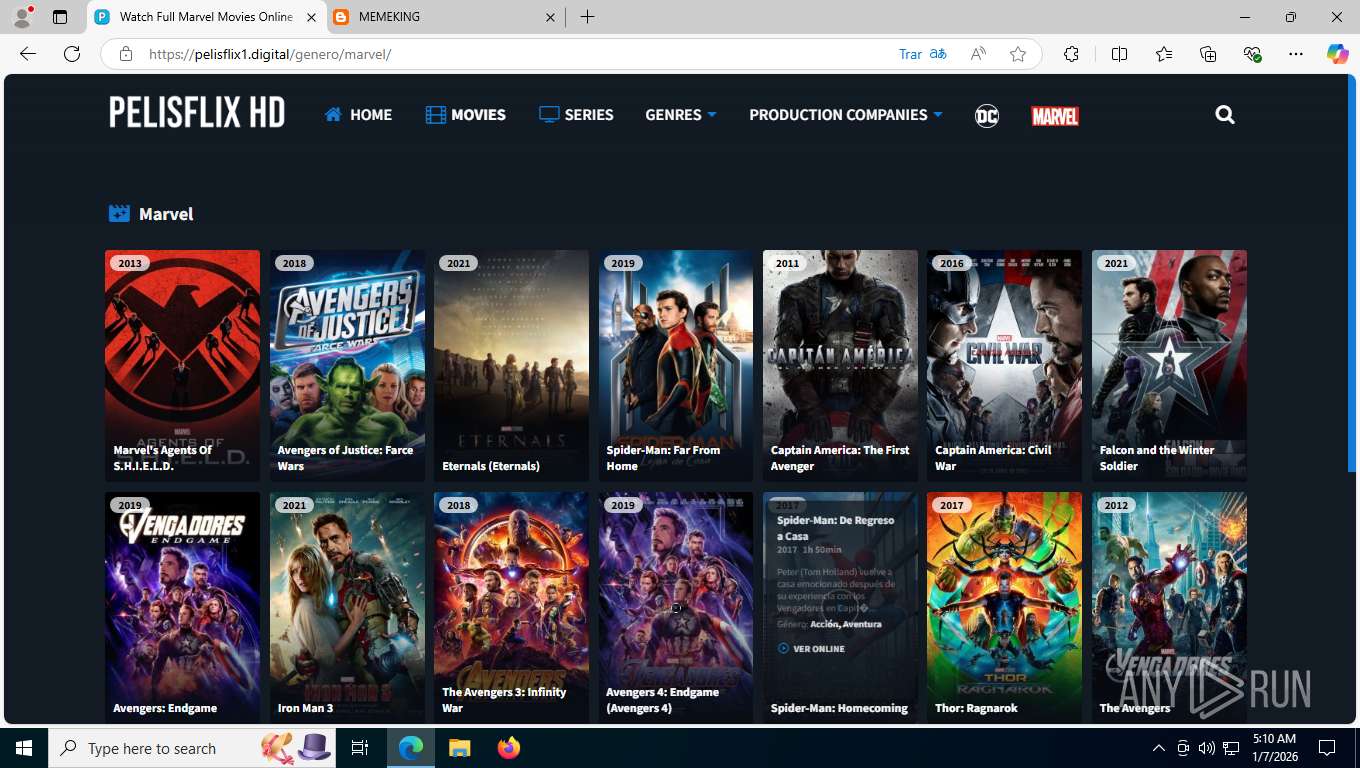Open Falcon and the Winter Soldier poster

click(1169, 366)
